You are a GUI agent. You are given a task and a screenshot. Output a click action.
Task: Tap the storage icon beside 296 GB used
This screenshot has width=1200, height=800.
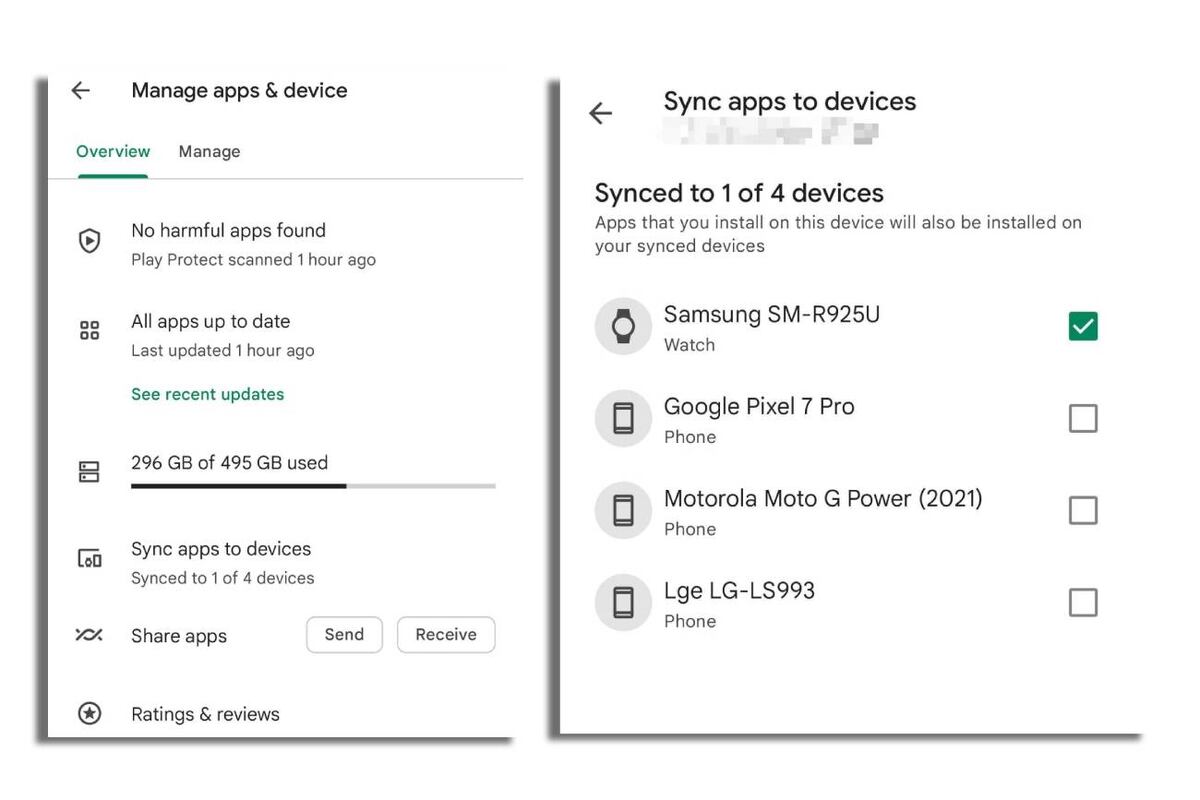(x=90, y=472)
